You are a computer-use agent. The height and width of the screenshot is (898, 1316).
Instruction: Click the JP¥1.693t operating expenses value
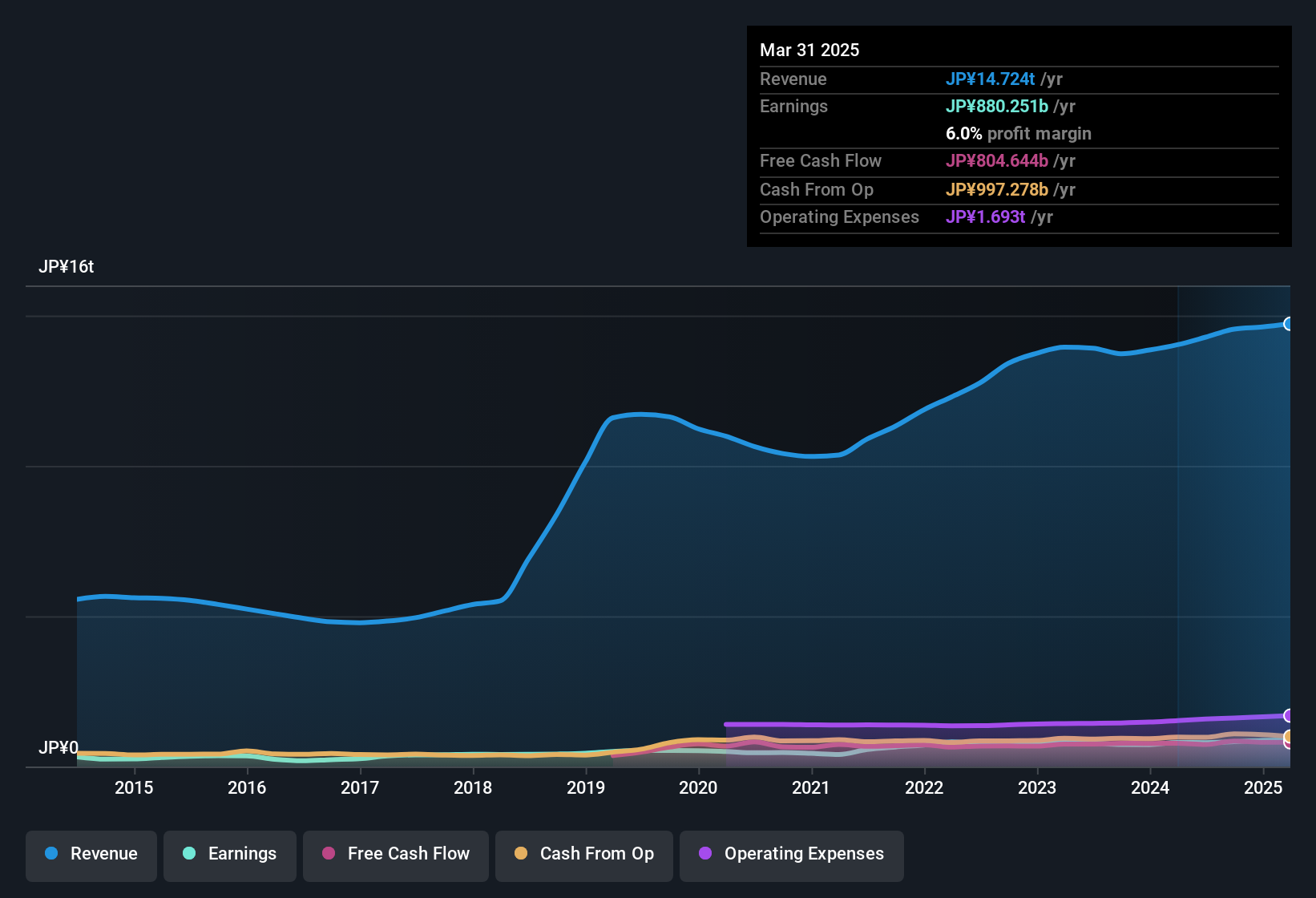pos(986,216)
